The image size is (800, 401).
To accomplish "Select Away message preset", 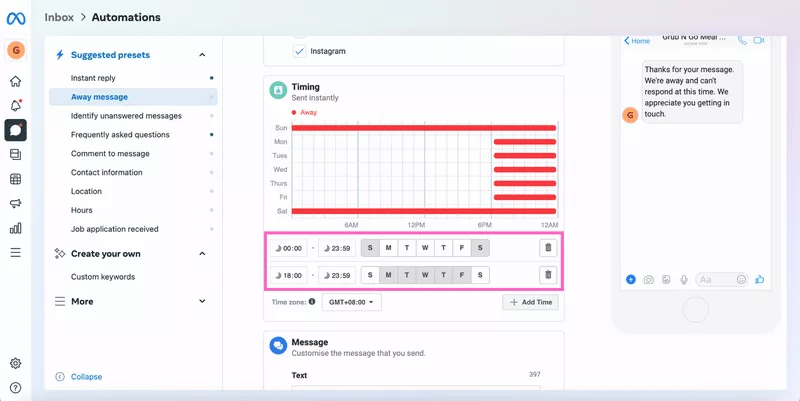I will pyautogui.click(x=133, y=97).
